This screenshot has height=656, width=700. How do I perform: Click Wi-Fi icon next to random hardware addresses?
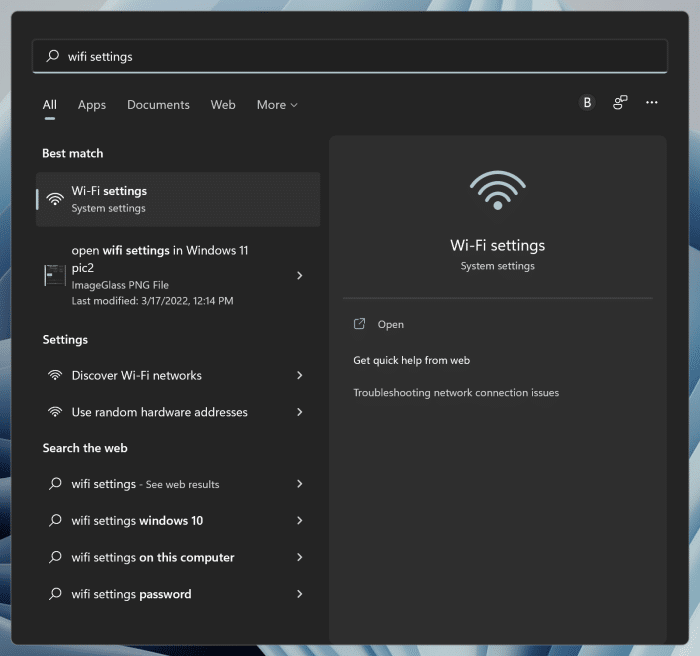coord(55,412)
